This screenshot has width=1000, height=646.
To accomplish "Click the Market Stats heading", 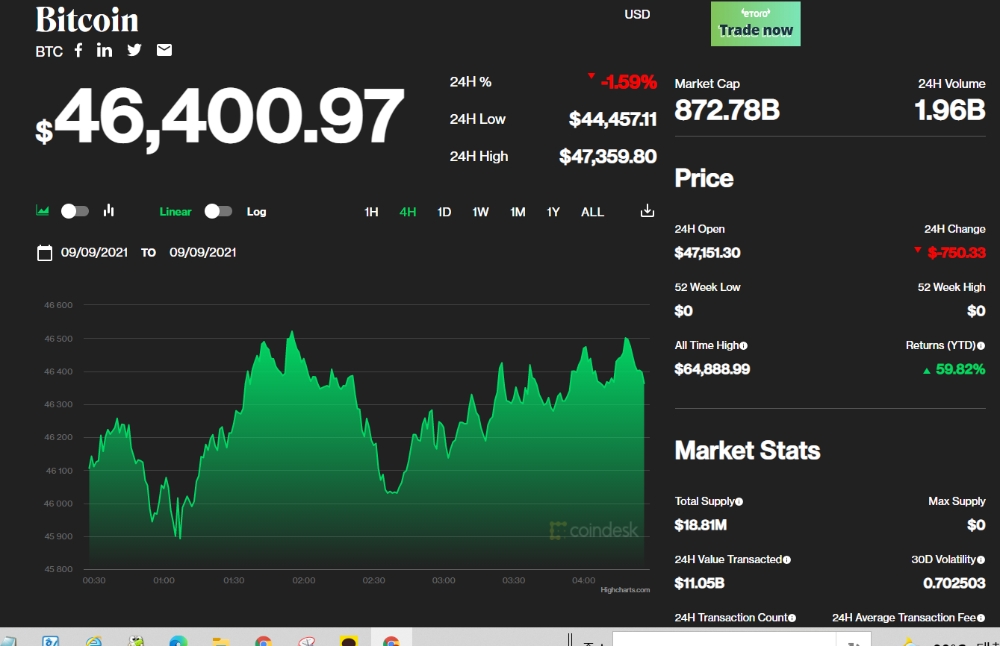I will click(747, 451).
